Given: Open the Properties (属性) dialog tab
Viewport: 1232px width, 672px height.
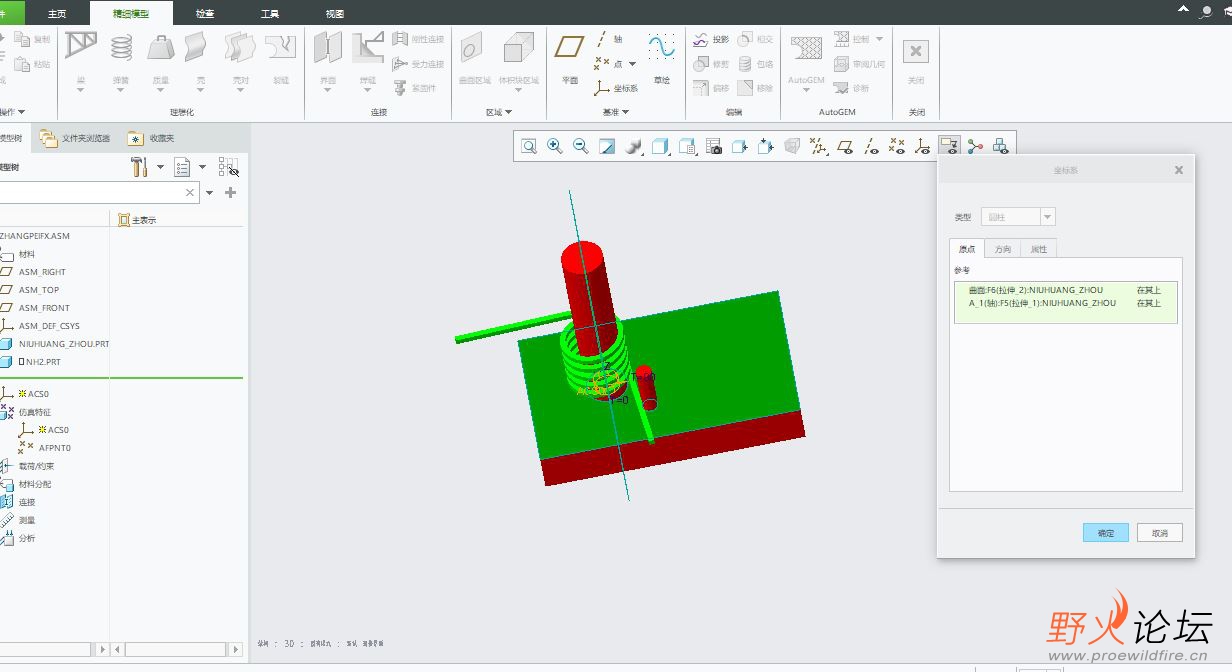Looking at the screenshot, I should (1039, 249).
